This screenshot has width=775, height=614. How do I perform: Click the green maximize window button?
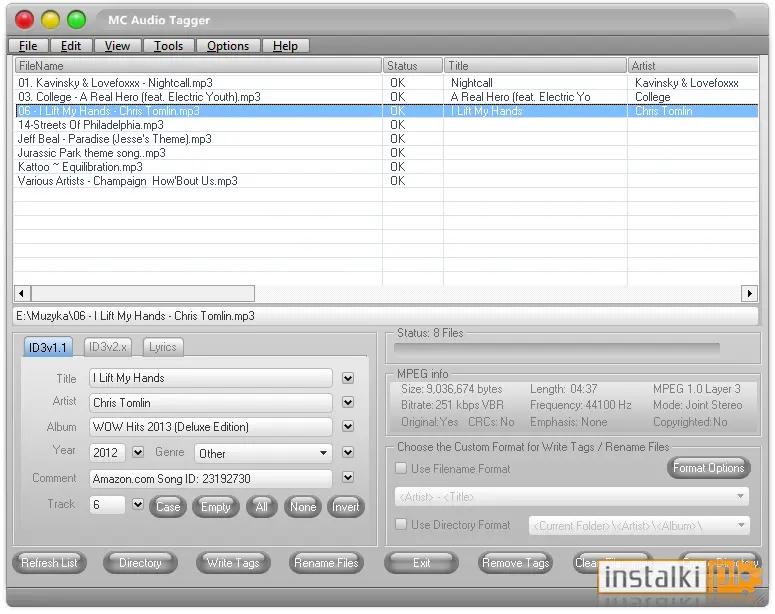(77, 20)
